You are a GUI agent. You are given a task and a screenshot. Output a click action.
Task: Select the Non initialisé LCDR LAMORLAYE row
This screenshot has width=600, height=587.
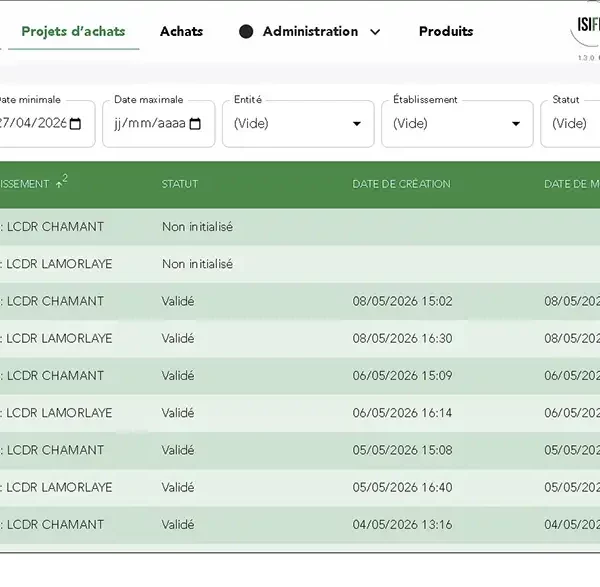click(x=300, y=264)
